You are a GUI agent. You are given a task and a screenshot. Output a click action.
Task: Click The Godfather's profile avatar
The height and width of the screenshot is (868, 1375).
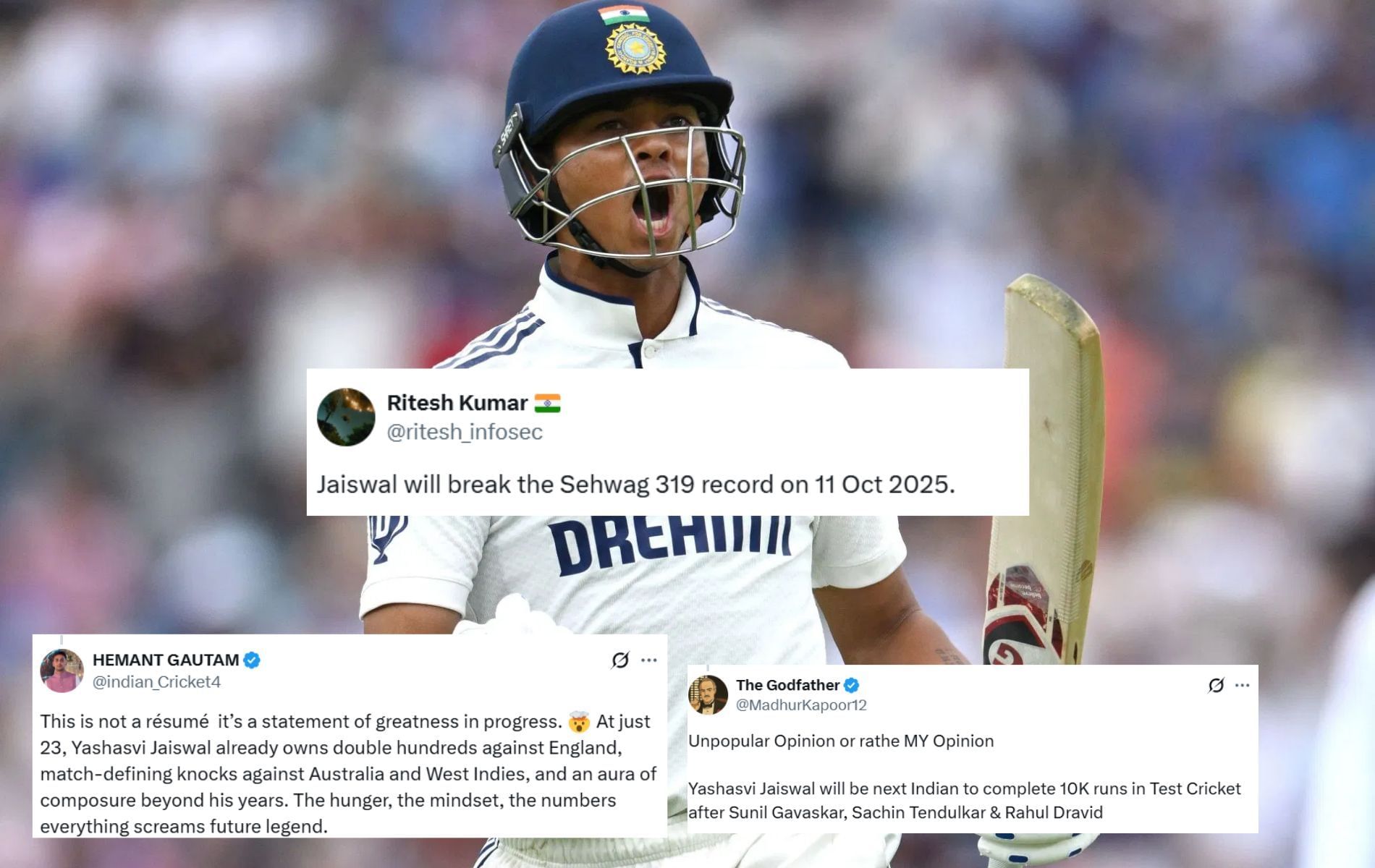click(x=708, y=695)
